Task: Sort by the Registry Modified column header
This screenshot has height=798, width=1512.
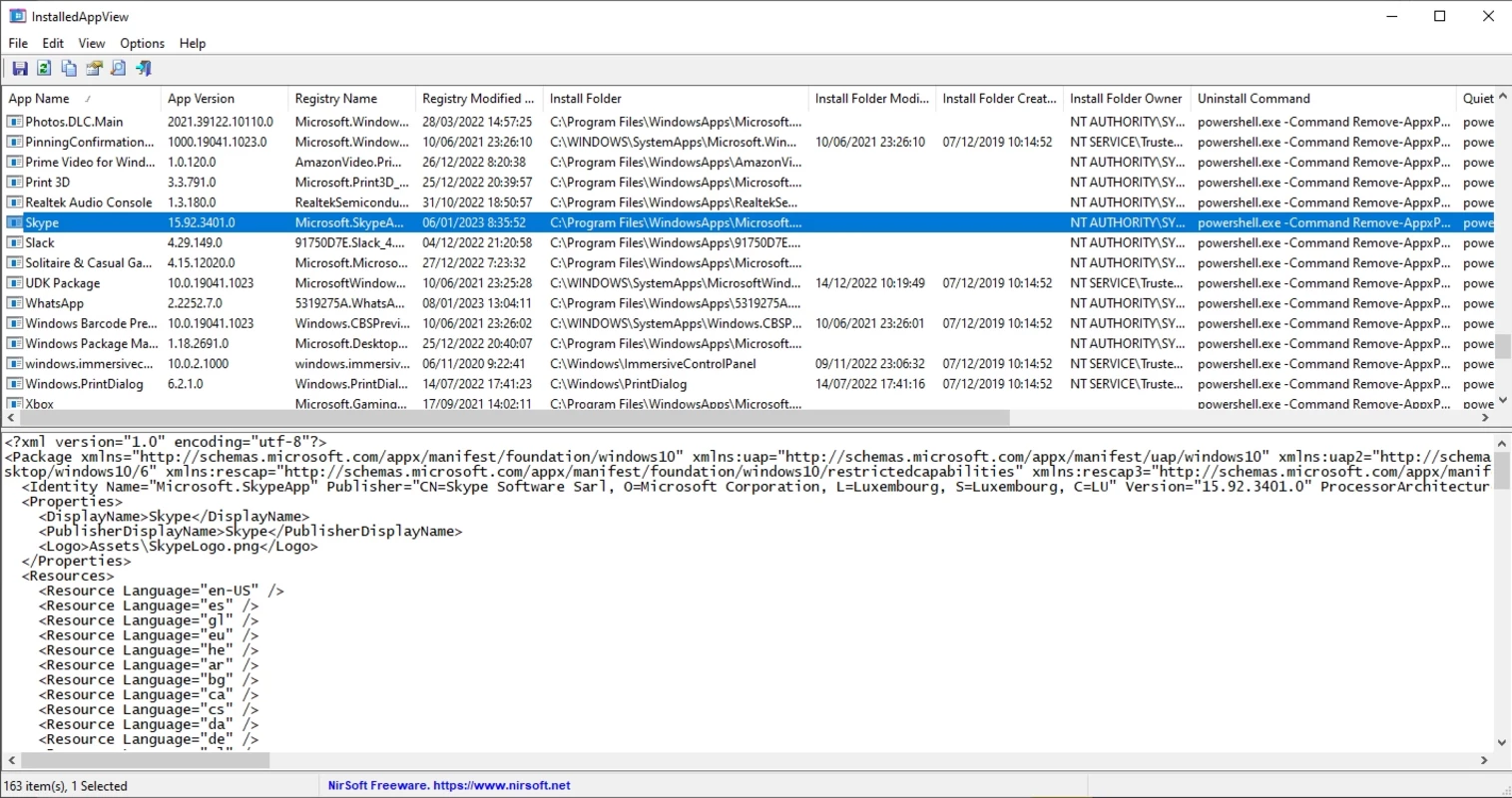Action: [x=479, y=99]
